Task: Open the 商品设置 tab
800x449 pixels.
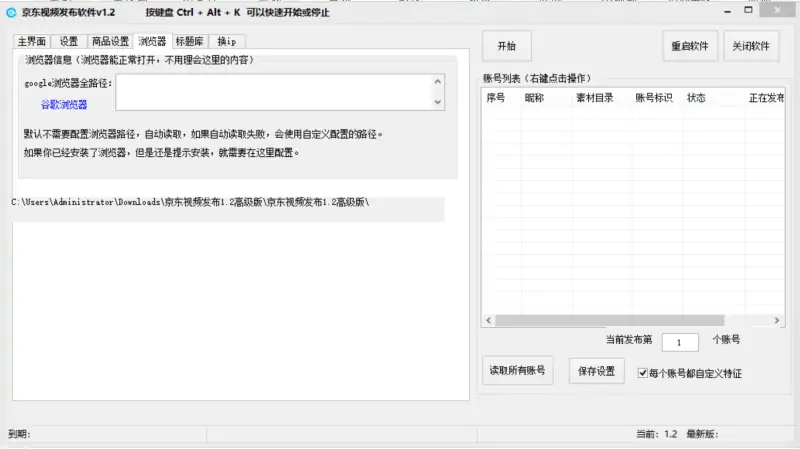Action: [x=110, y=41]
